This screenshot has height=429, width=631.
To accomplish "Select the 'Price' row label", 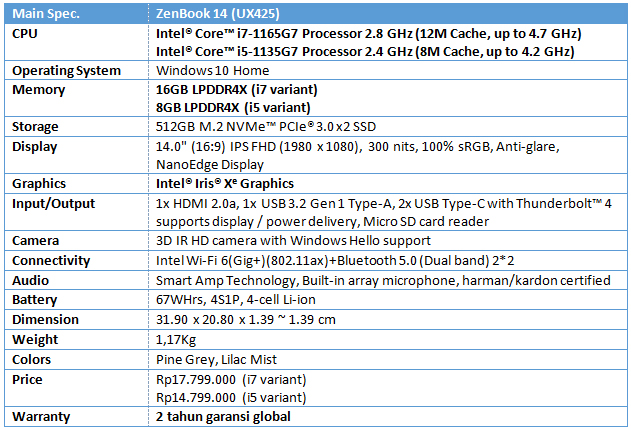I will (27, 380).
